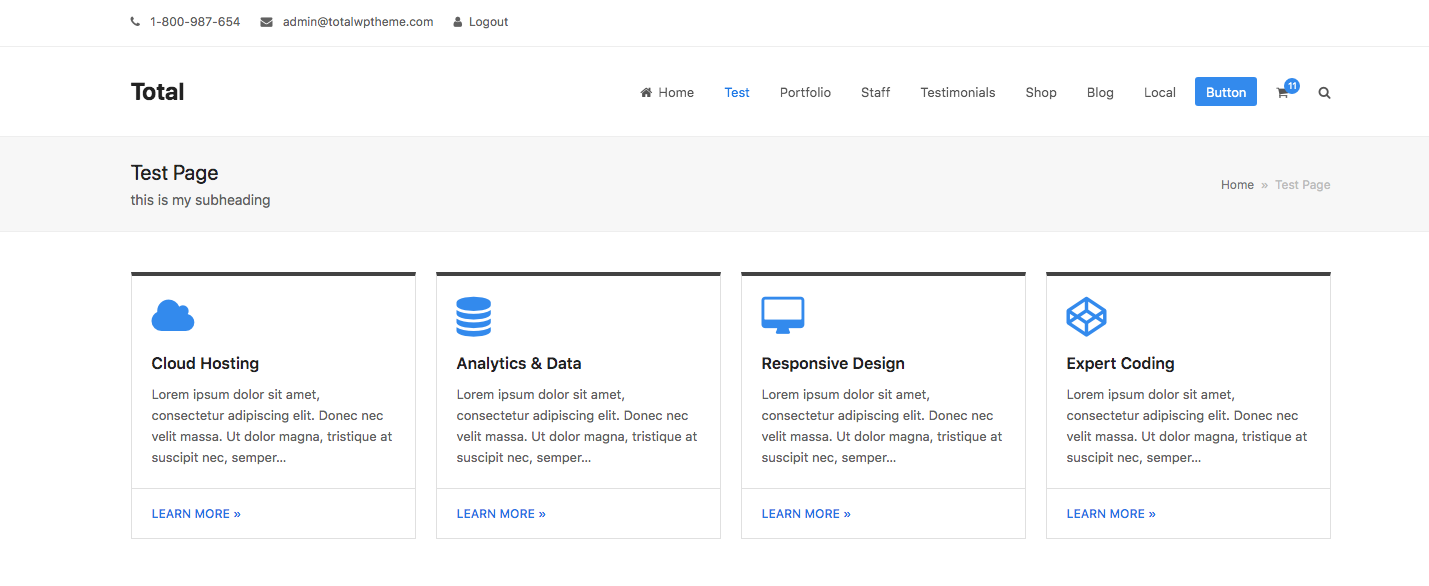Image resolution: width=1429 pixels, height=586 pixels.
Task: Open the Responsive Design heading
Action: pyautogui.click(x=833, y=364)
